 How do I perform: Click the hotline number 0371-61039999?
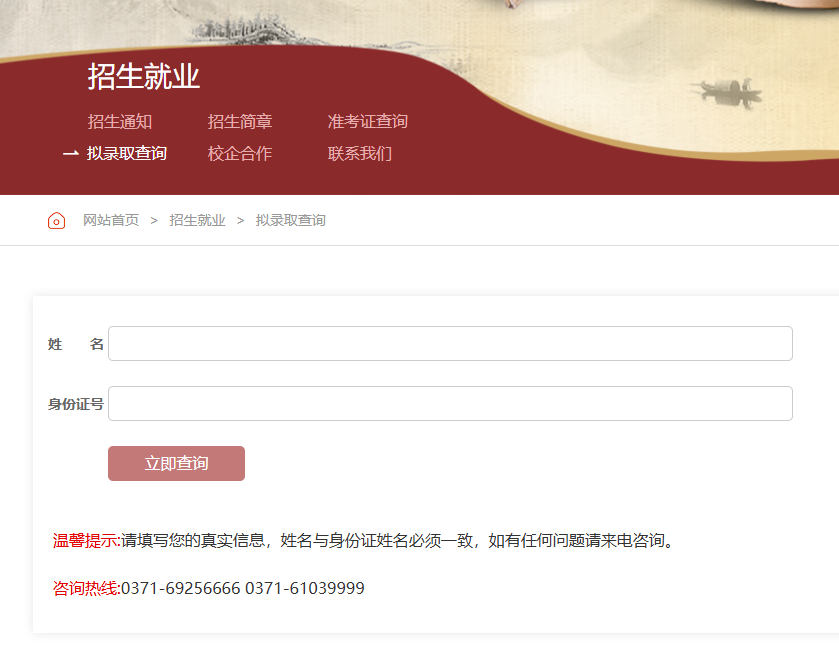point(305,589)
